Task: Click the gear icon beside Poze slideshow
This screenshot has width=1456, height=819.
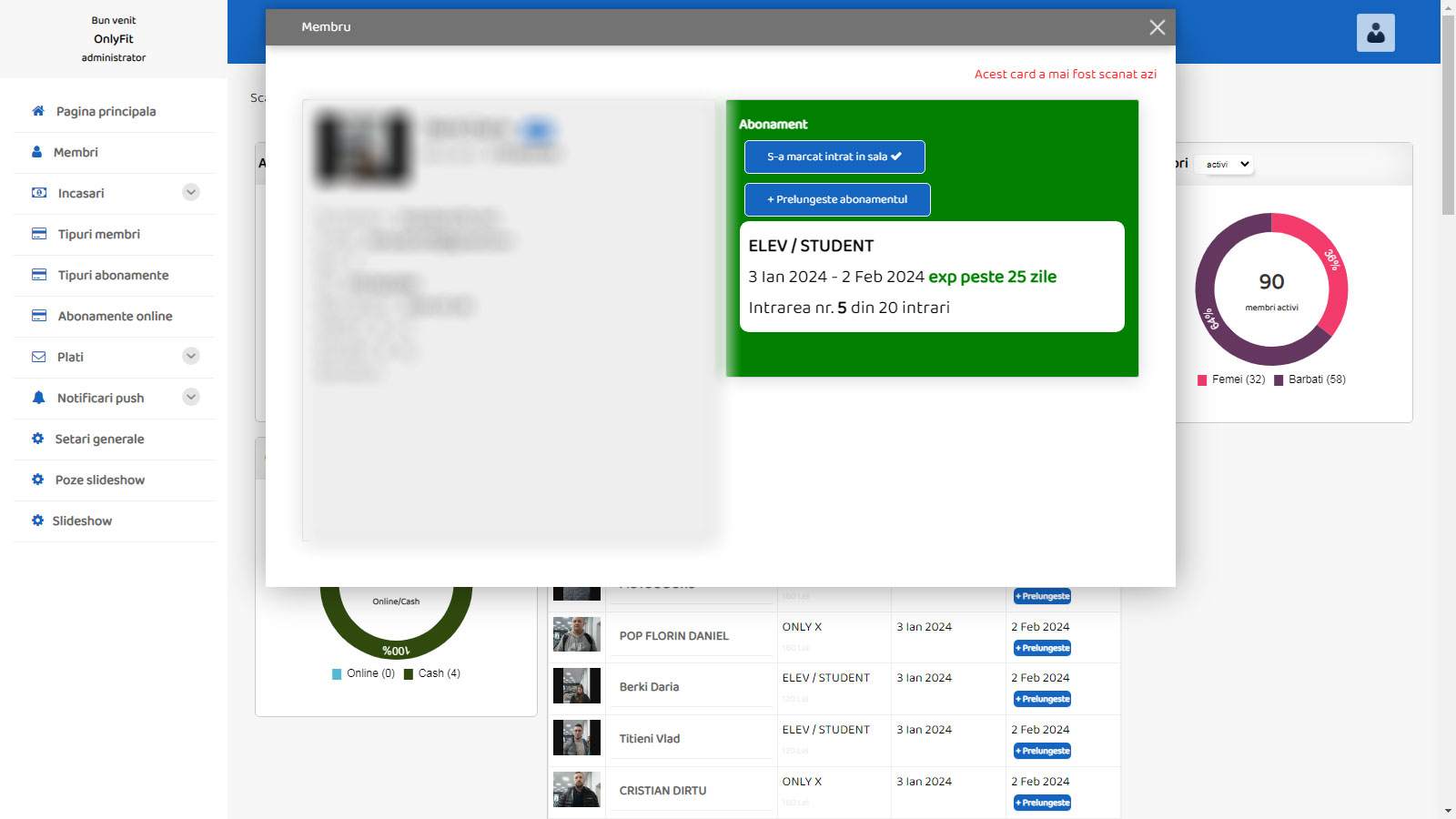Action: pyautogui.click(x=37, y=480)
